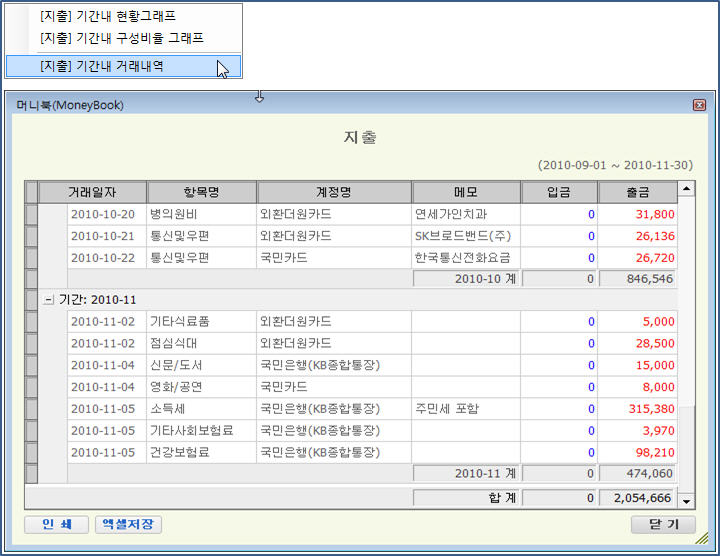The image size is (720, 556).
Task: Click 국민카드 account in 2010-10-22 row
Action: 334,258
